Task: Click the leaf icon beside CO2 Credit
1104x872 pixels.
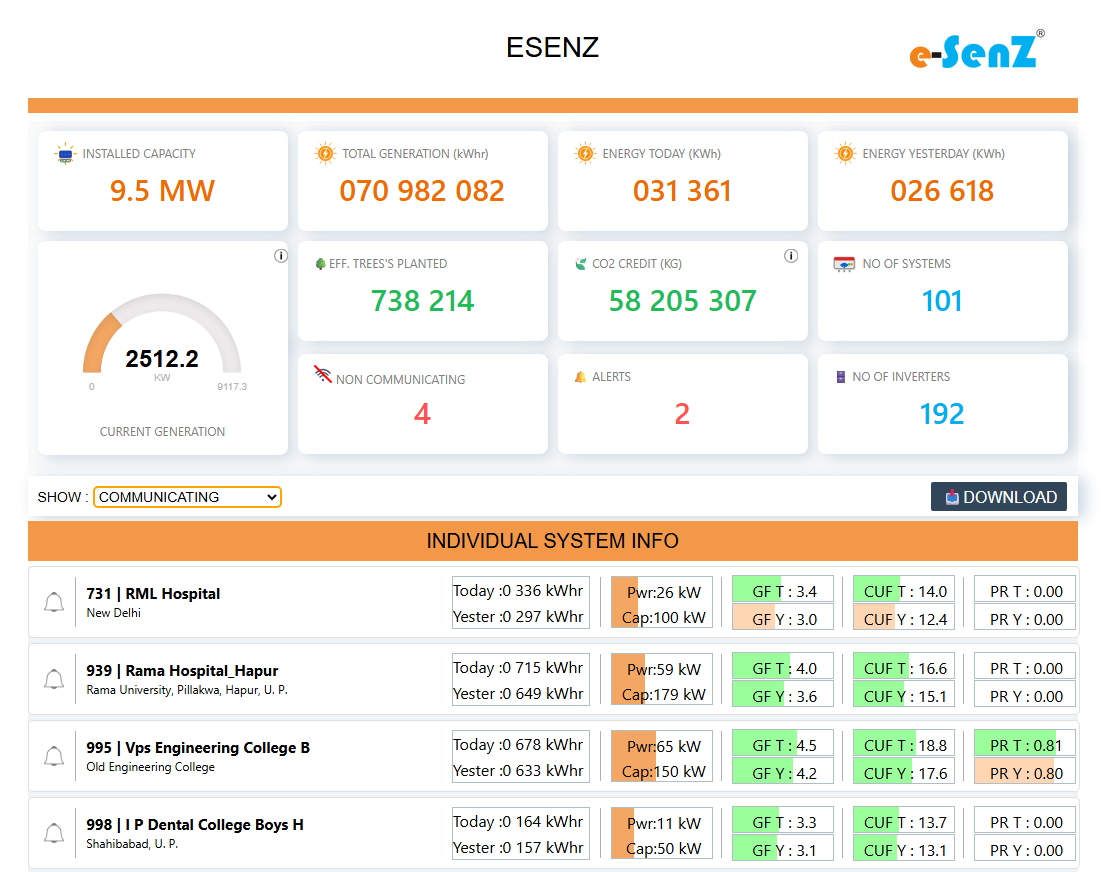Action: (x=581, y=264)
